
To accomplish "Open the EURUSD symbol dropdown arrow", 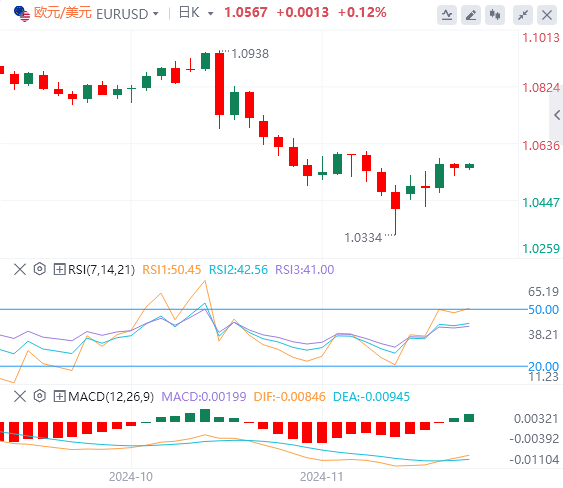I will pyautogui.click(x=155, y=14).
